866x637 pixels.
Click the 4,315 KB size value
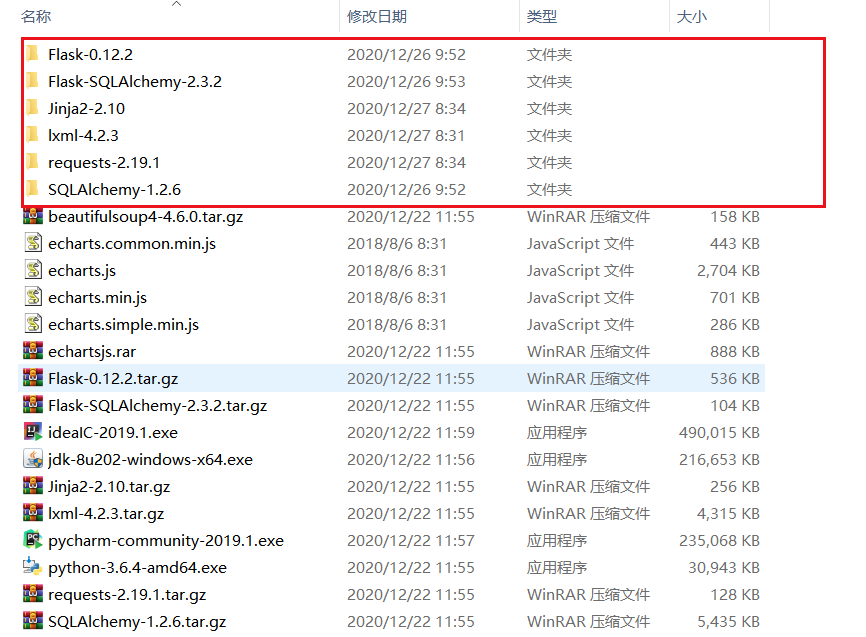coord(728,514)
